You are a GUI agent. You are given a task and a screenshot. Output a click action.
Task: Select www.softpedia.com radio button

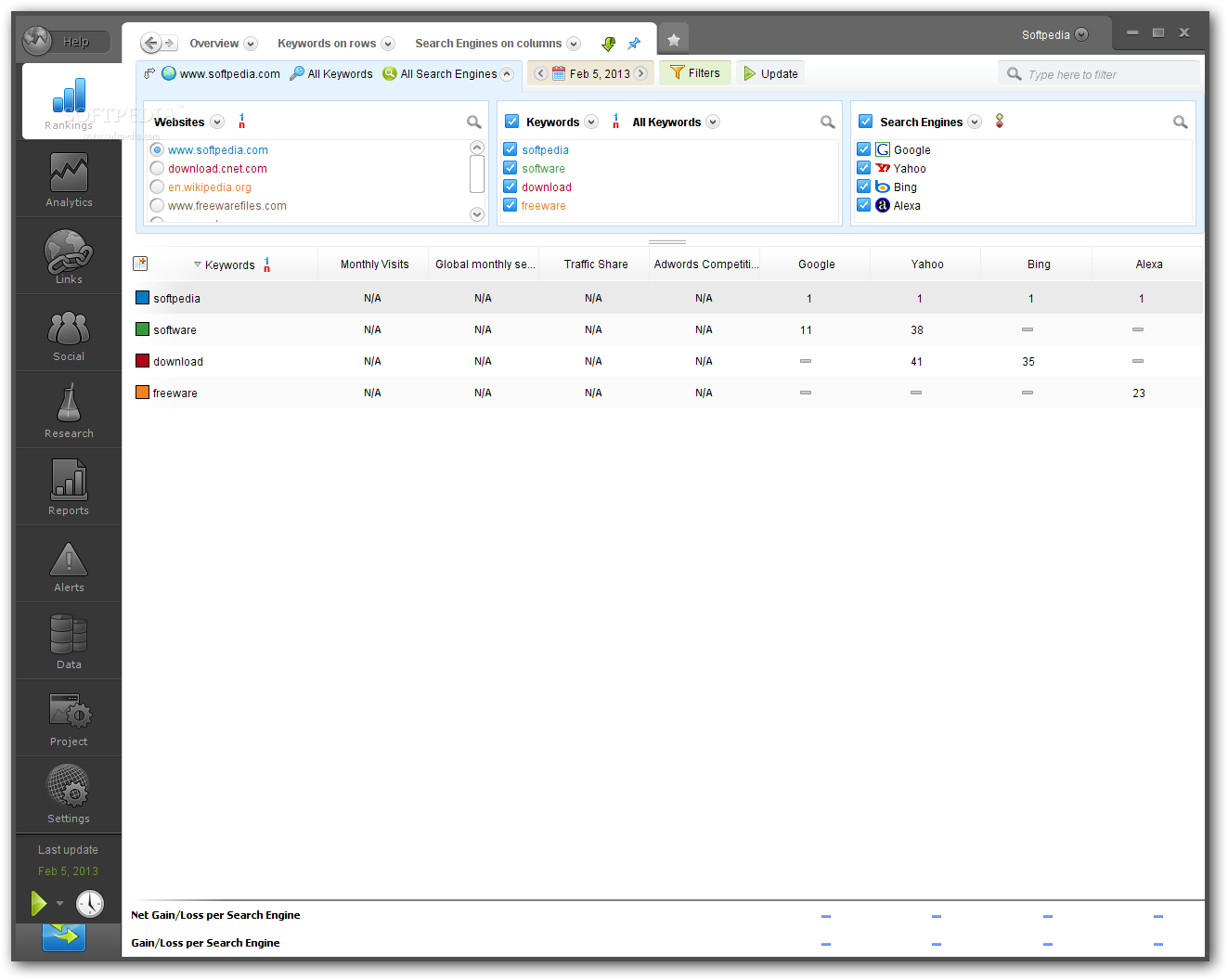point(157,149)
